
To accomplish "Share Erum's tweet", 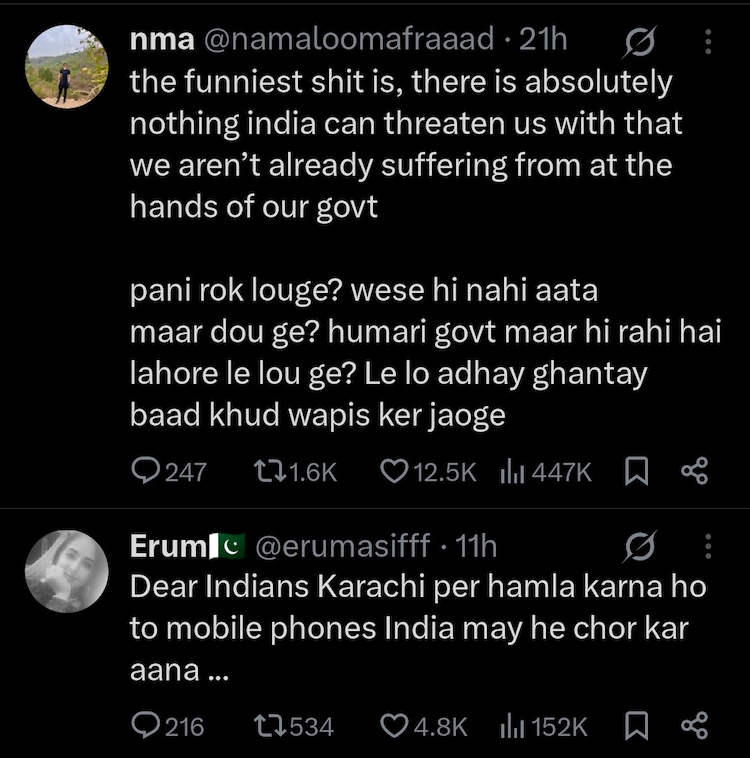I will (695, 726).
